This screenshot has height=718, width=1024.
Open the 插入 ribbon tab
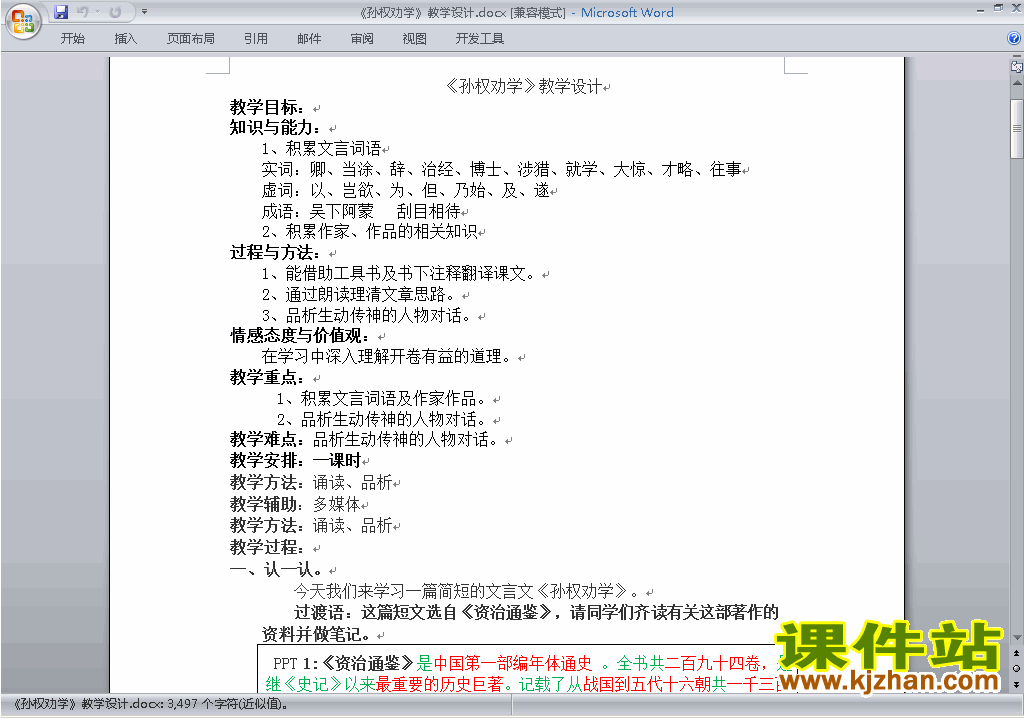coord(125,39)
